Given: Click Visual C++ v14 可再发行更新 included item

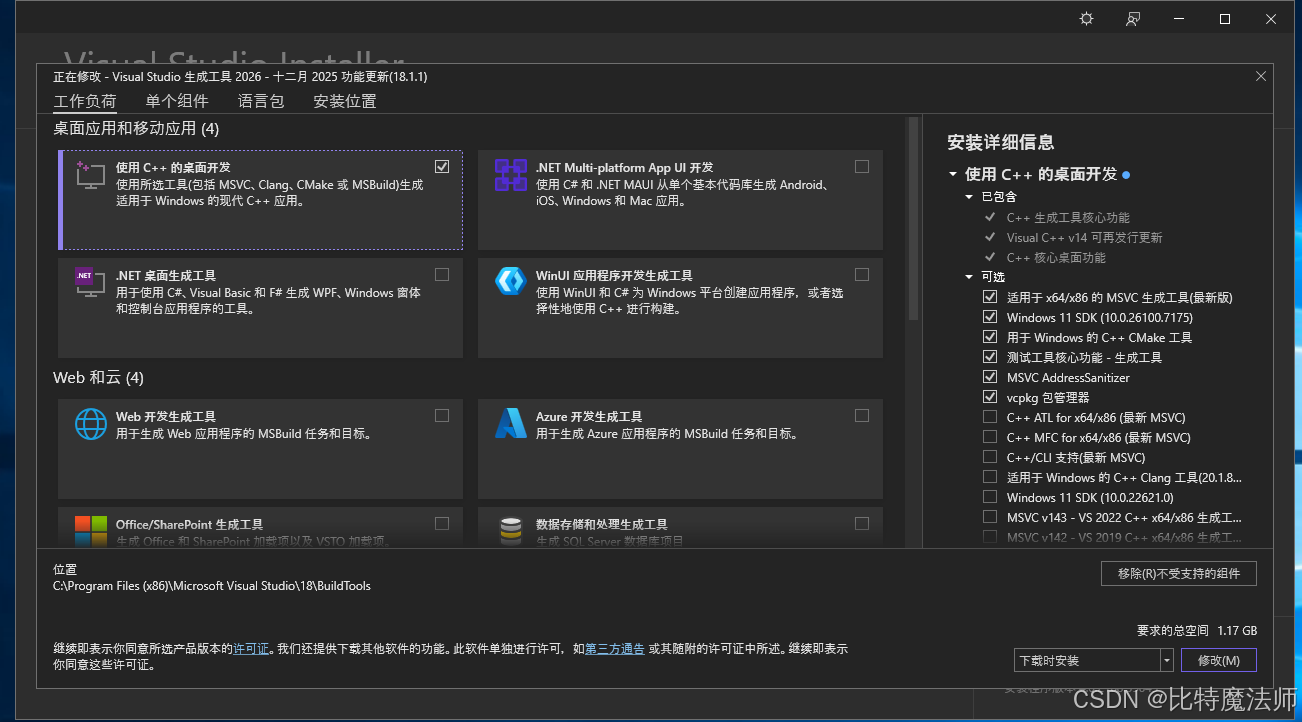Looking at the screenshot, I should (x=1084, y=237).
